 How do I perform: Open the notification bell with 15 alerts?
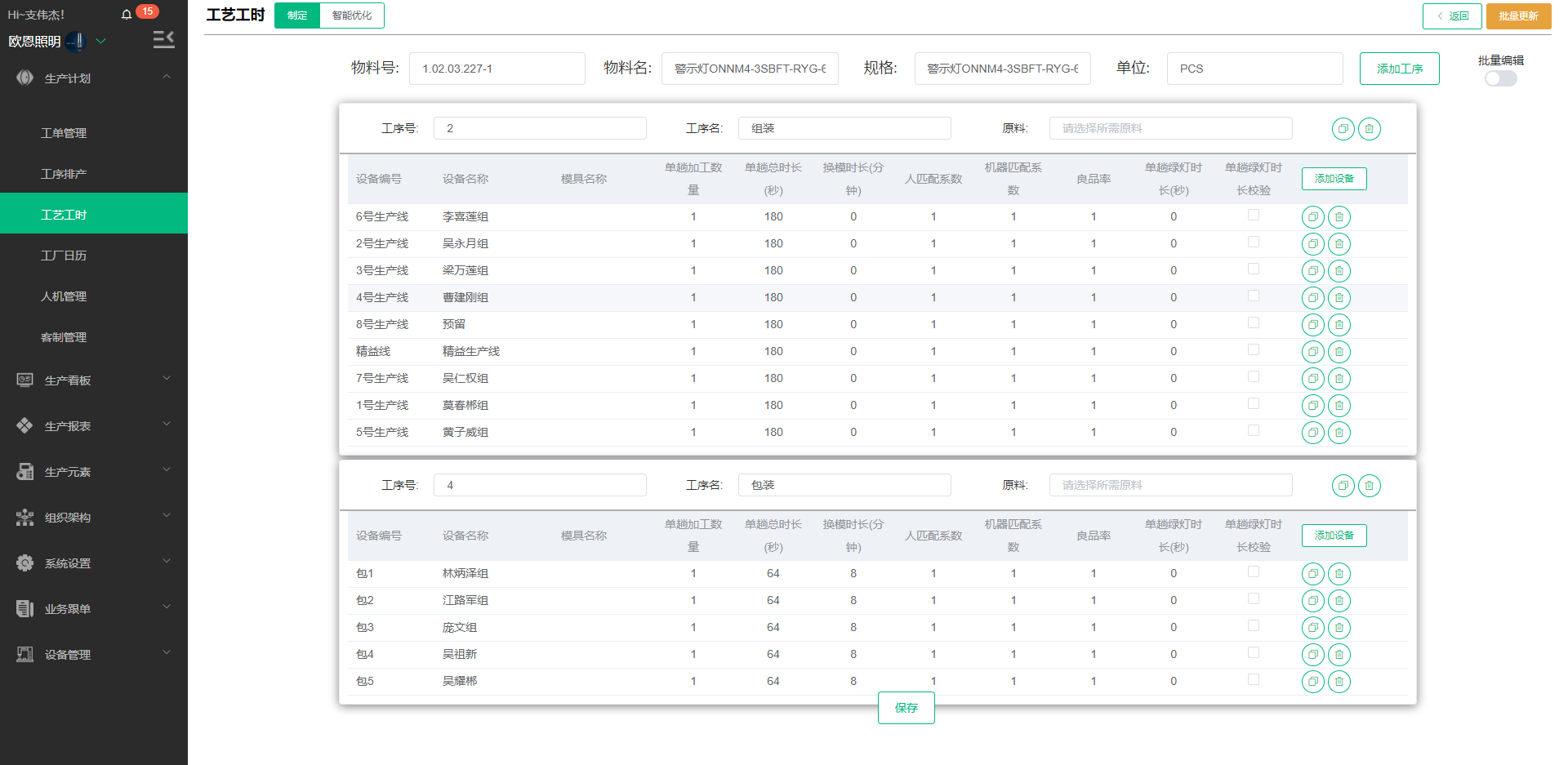click(127, 15)
